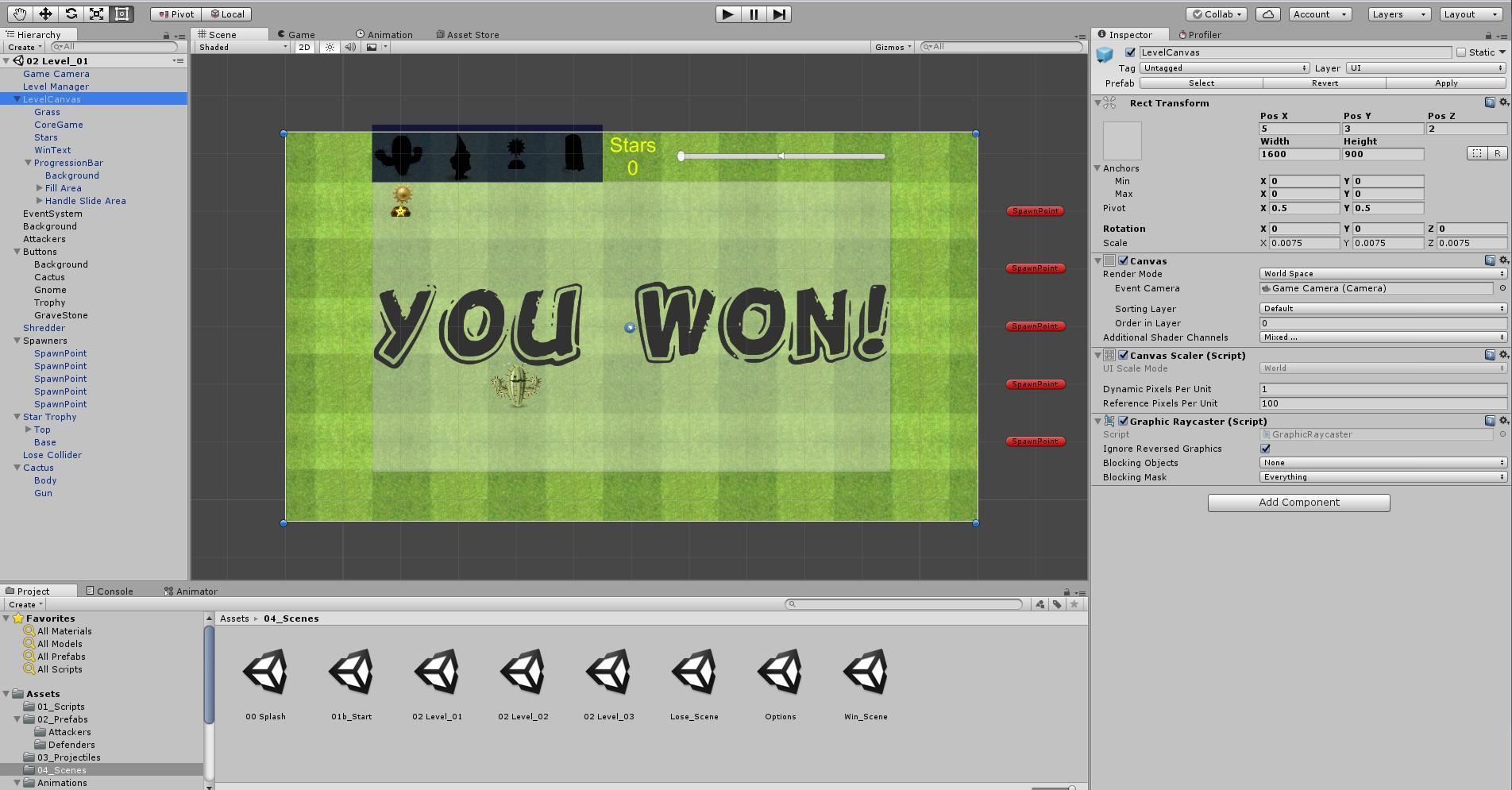Select the Move tool

point(45,13)
